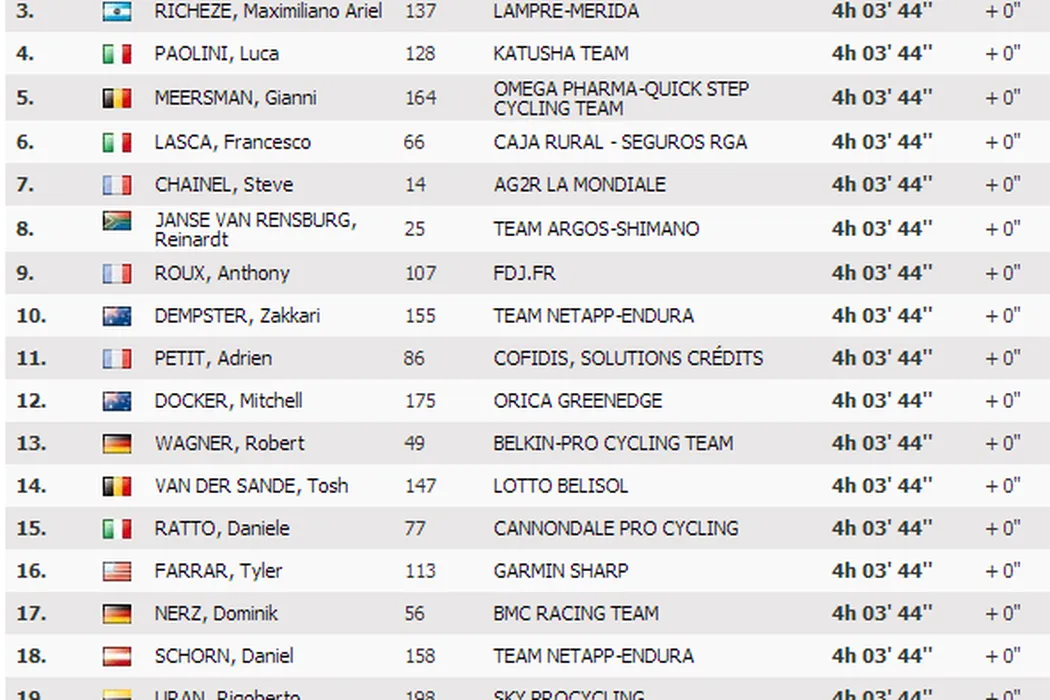Click the BMC RACING TEAM entry

pyautogui.click(x=576, y=614)
